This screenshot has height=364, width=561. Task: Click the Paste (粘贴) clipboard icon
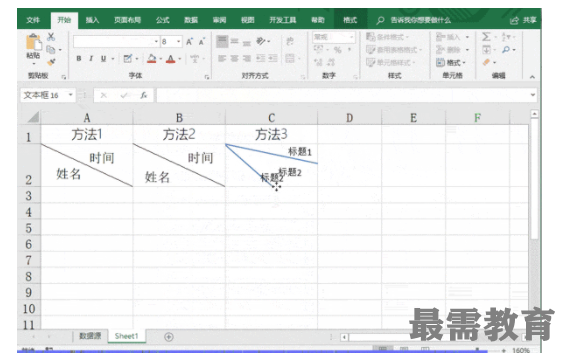pyautogui.click(x=33, y=43)
